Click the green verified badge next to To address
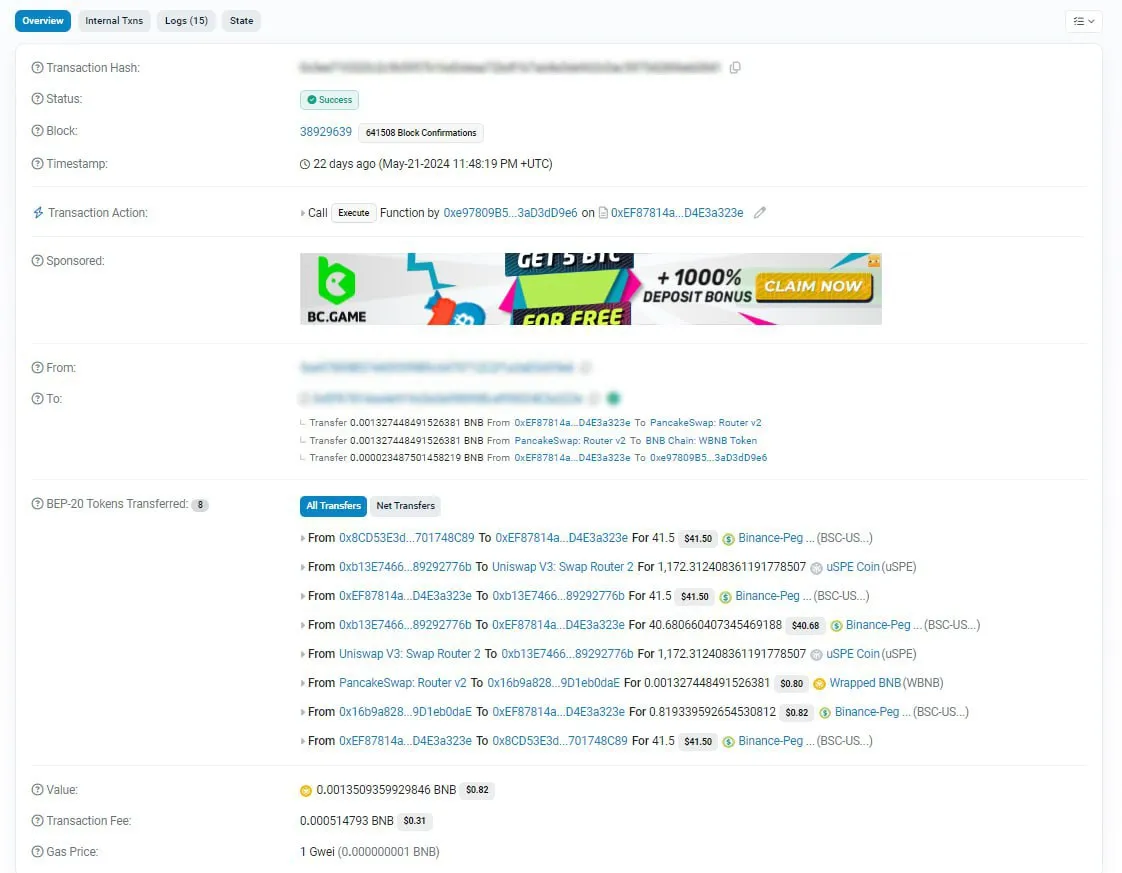The image size is (1122, 873). coord(613,398)
